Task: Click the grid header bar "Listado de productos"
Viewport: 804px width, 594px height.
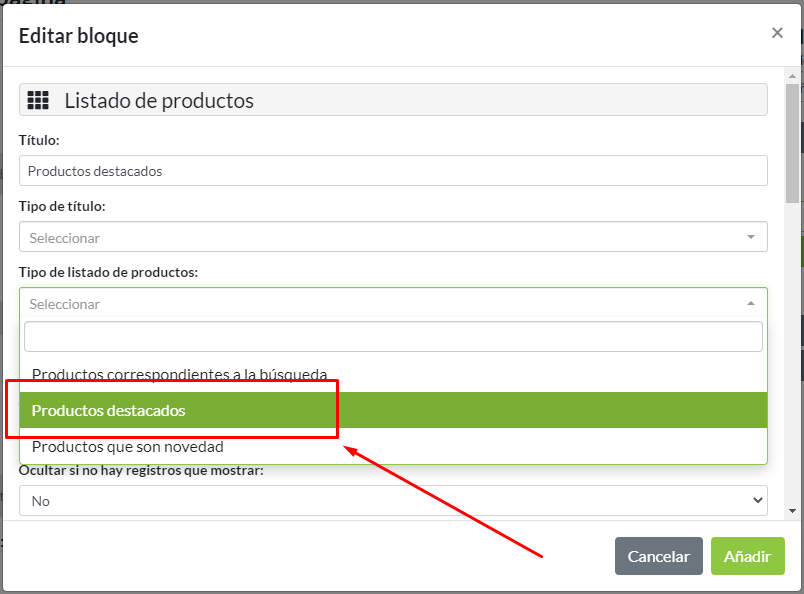Action: [390, 100]
